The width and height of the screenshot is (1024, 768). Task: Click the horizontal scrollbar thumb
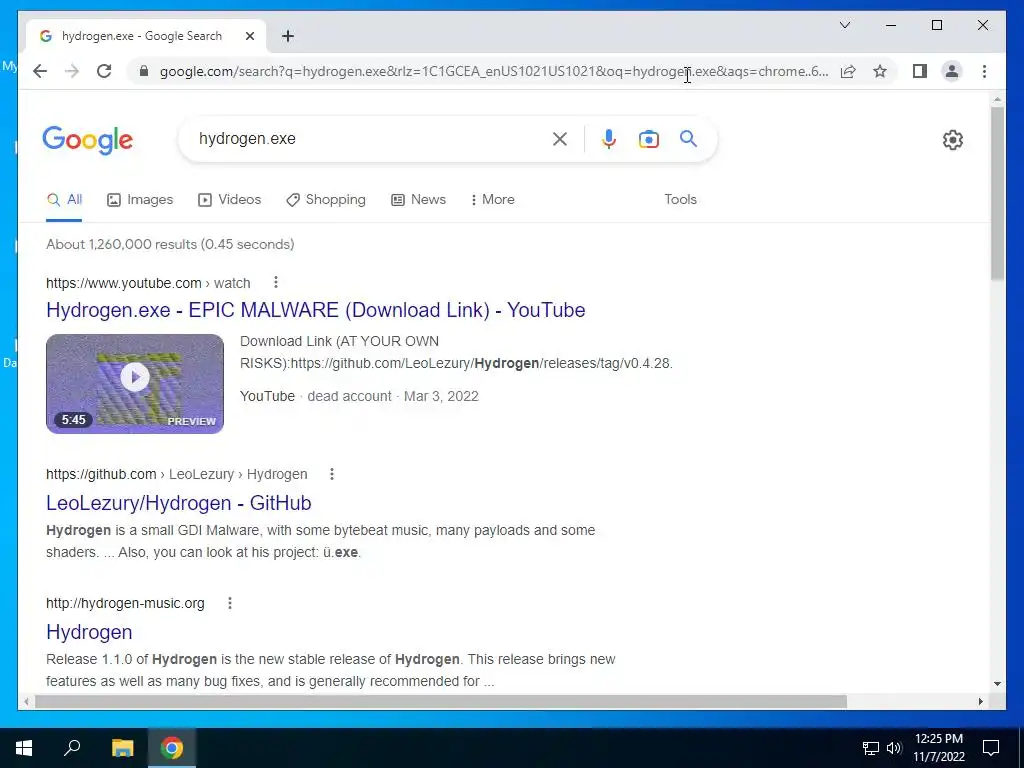point(441,701)
